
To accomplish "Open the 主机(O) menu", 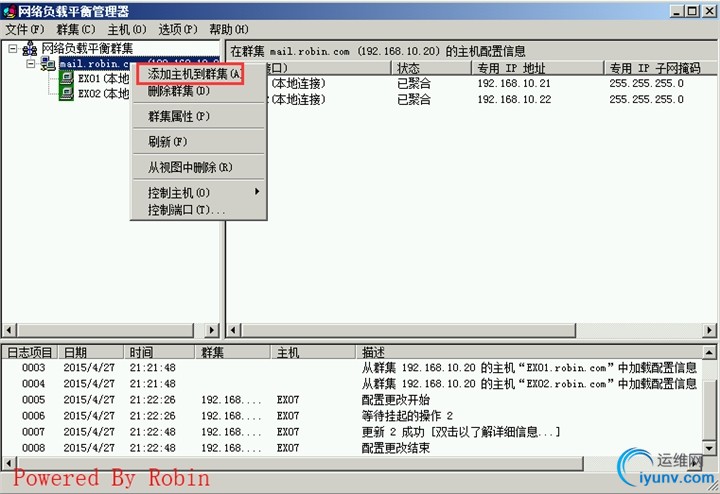I will 127,30.
